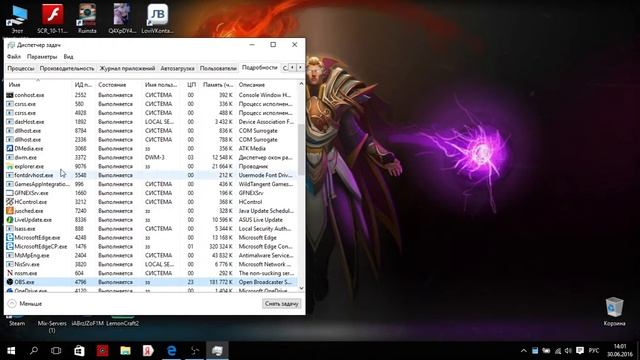
Task: Click the MicrosoftEdgeCP.exe icon
Action: (10, 246)
